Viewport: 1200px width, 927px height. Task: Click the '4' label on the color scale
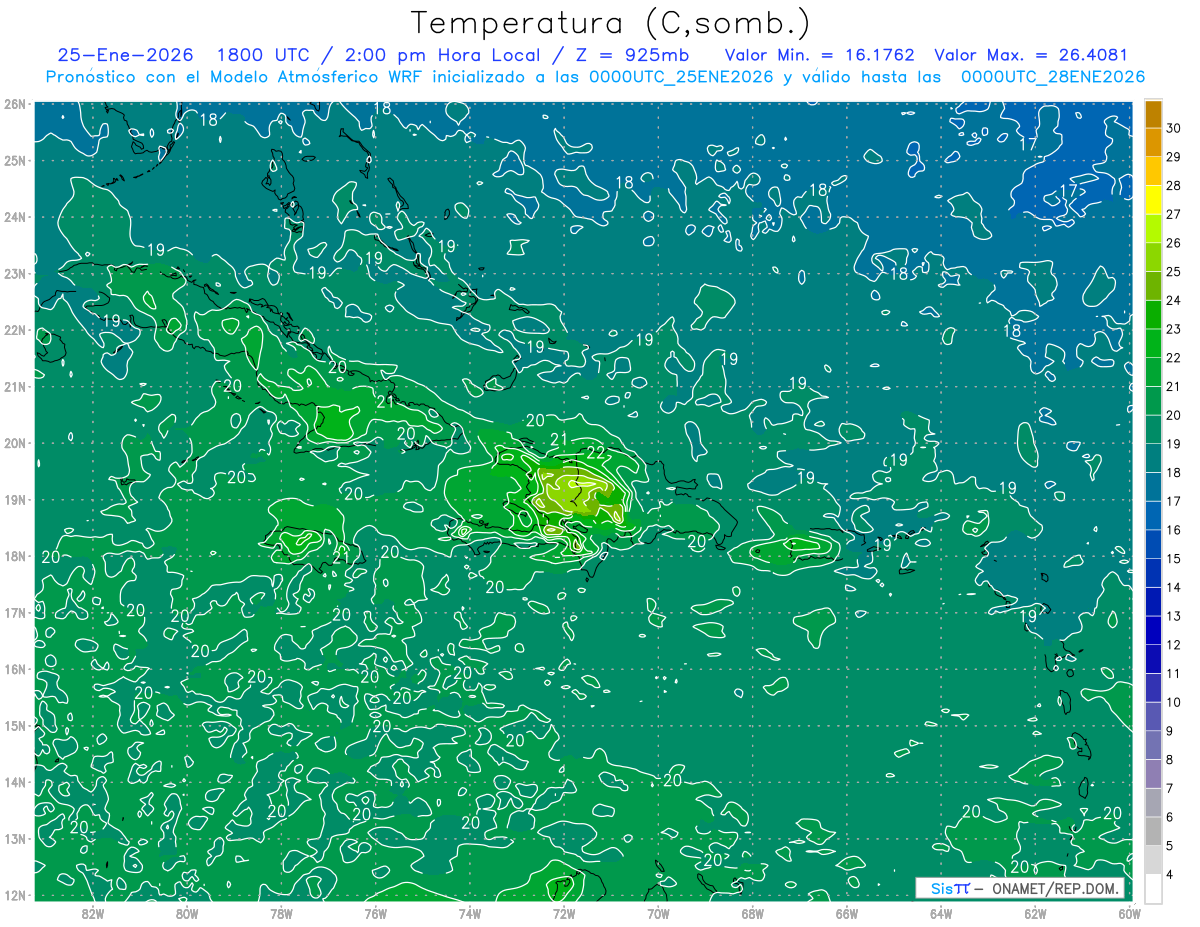pos(1170,874)
